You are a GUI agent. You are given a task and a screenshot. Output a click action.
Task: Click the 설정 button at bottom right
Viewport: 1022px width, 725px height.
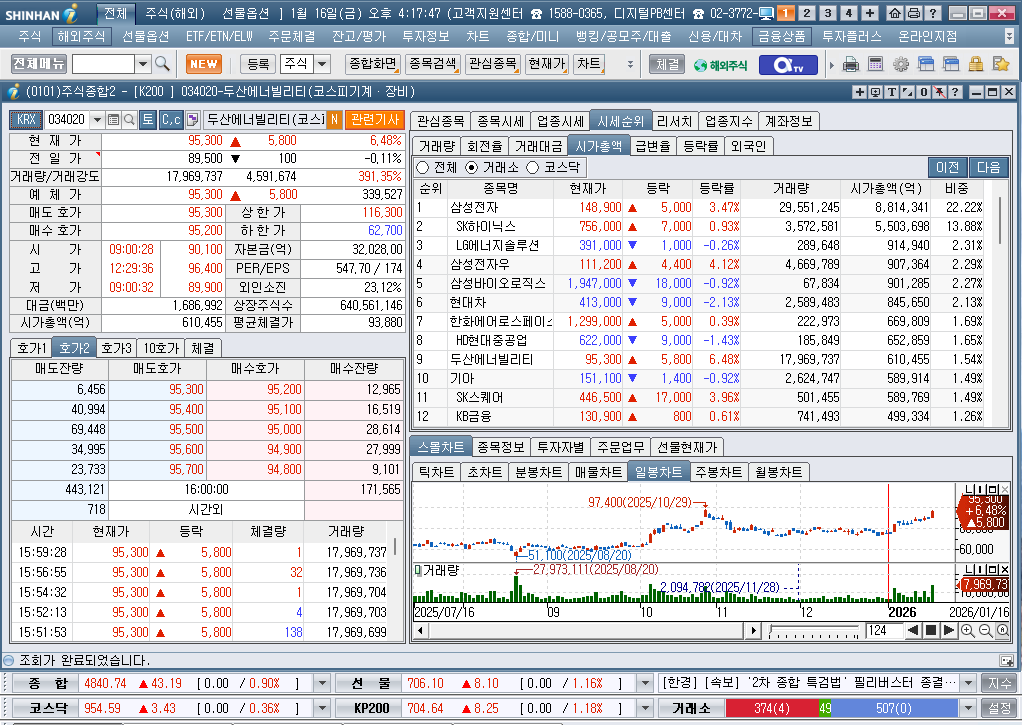click(x=999, y=708)
